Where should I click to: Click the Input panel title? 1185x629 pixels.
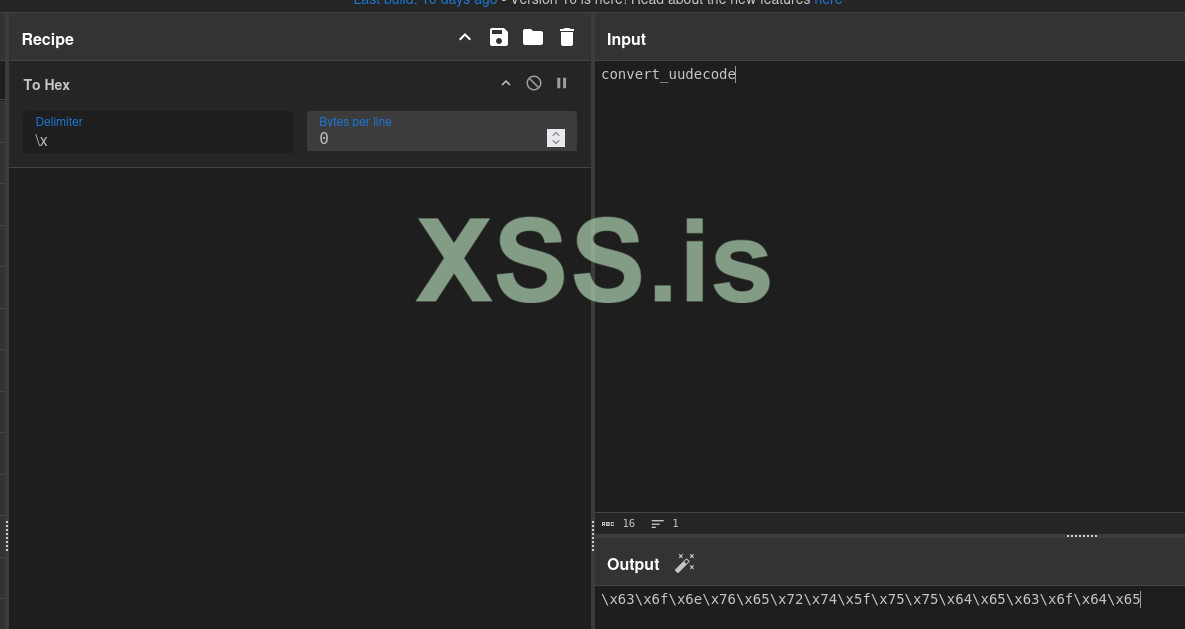click(x=627, y=39)
